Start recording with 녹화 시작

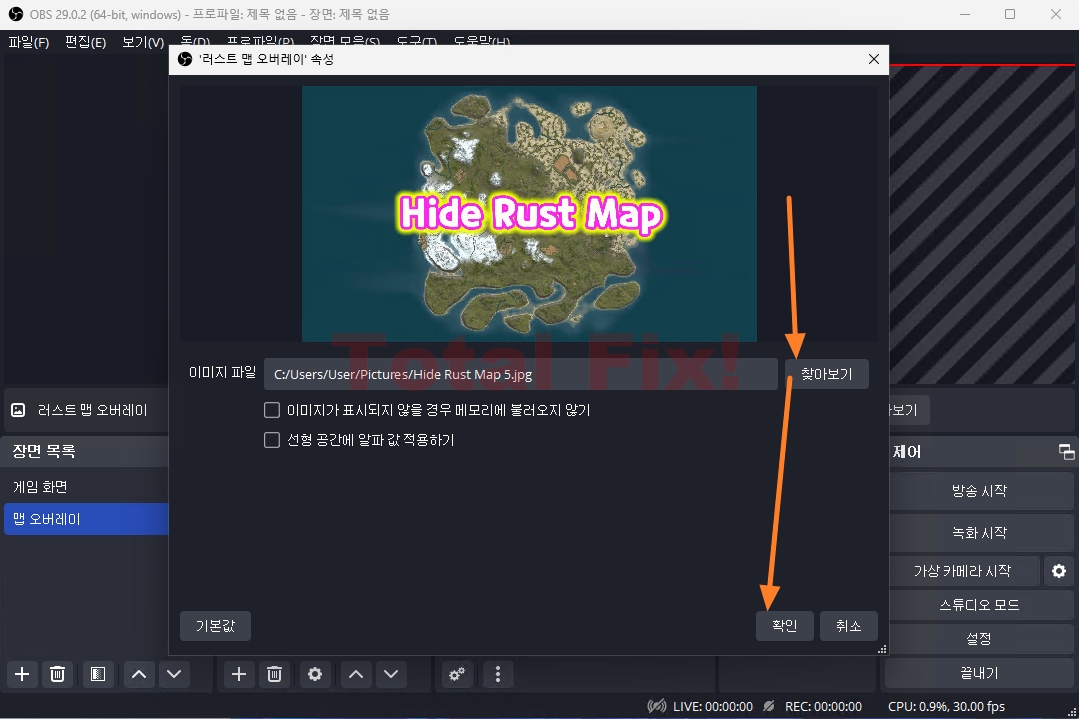(979, 533)
